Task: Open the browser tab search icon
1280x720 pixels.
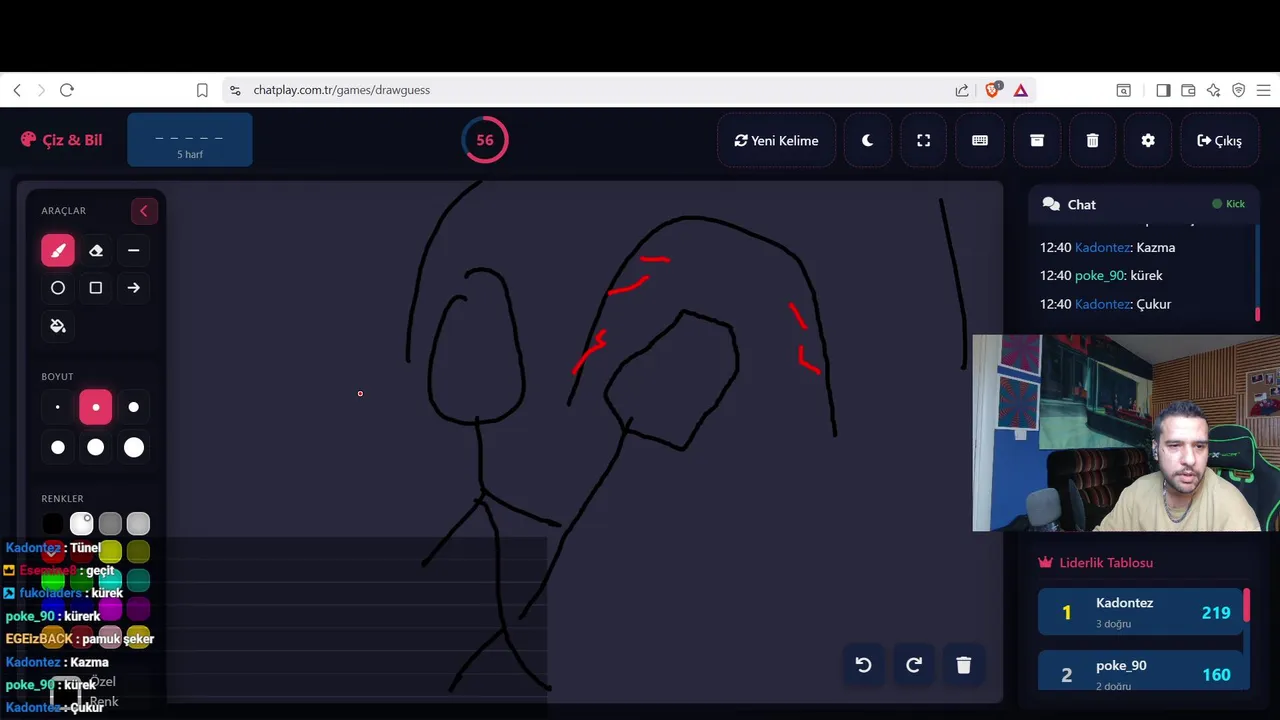Action: click(1124, 90)
